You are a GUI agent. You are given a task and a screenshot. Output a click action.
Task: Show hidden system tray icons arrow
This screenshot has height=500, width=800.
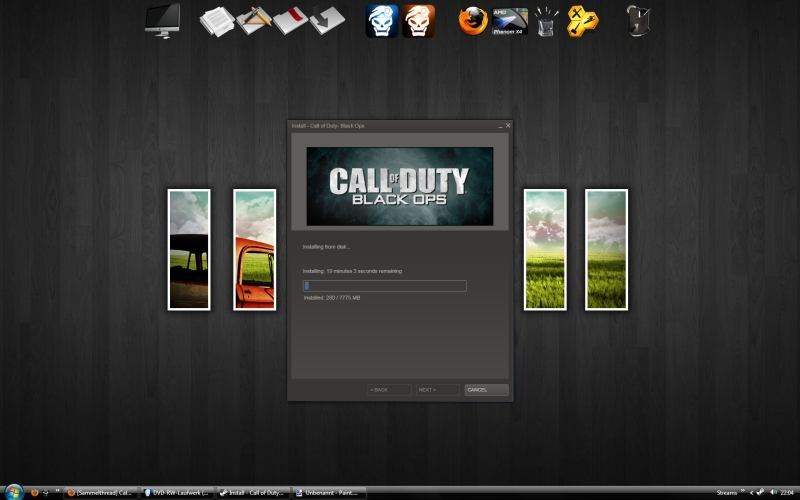752,493
